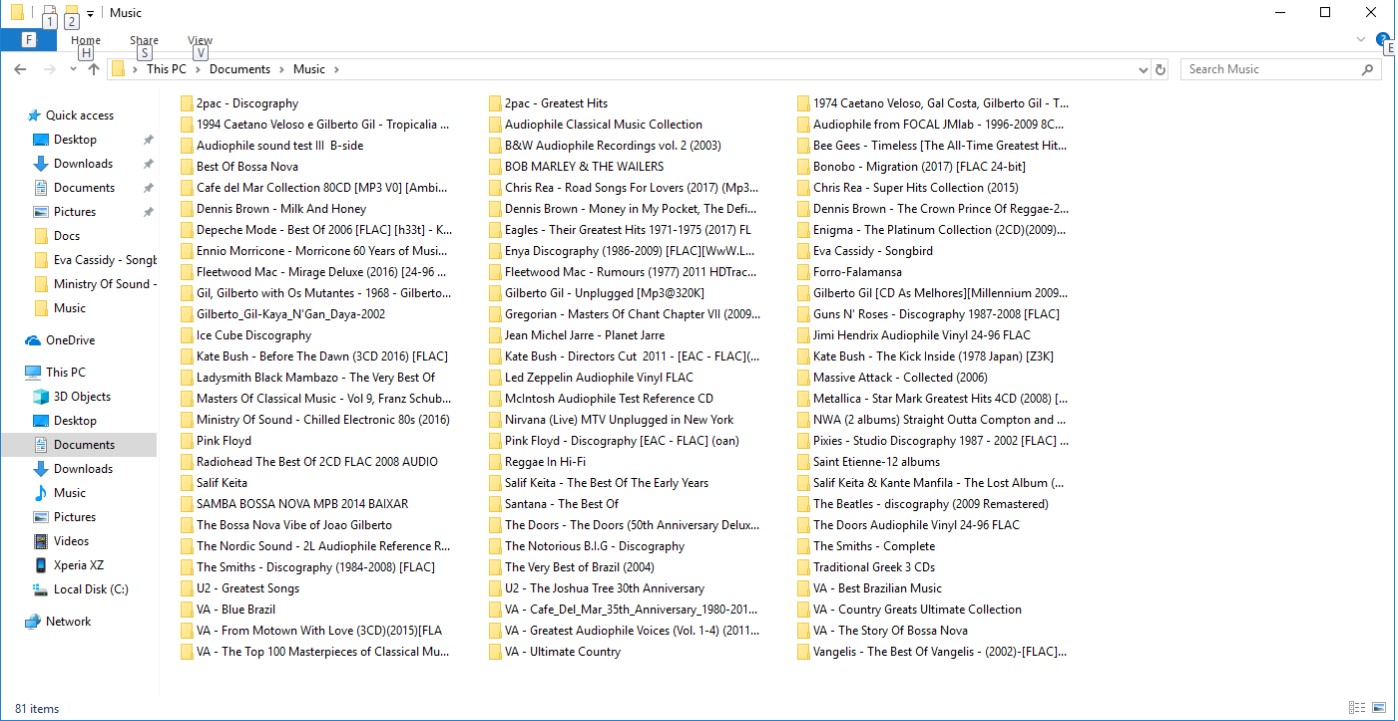This screenshot has height=721, width=1398.
Task: Click the Ice Cube Discography folder icon
Action: tap(186, 335)
